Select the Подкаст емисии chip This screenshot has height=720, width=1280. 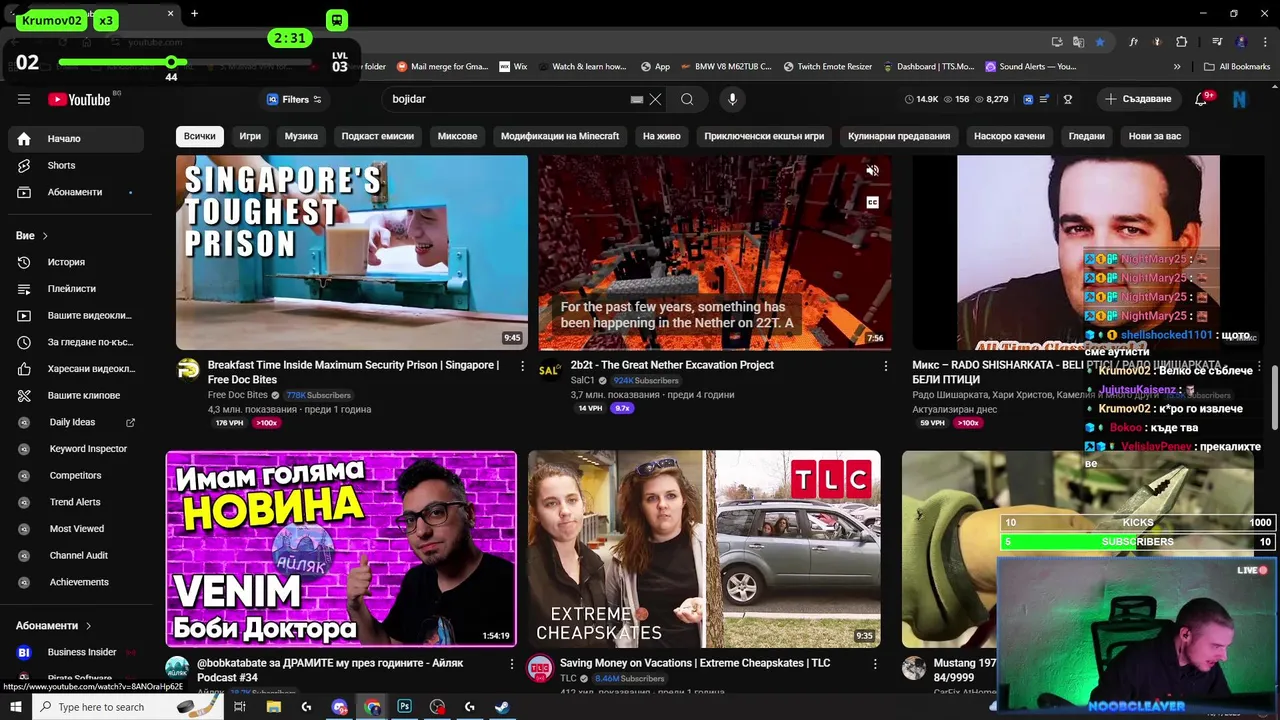378,136
